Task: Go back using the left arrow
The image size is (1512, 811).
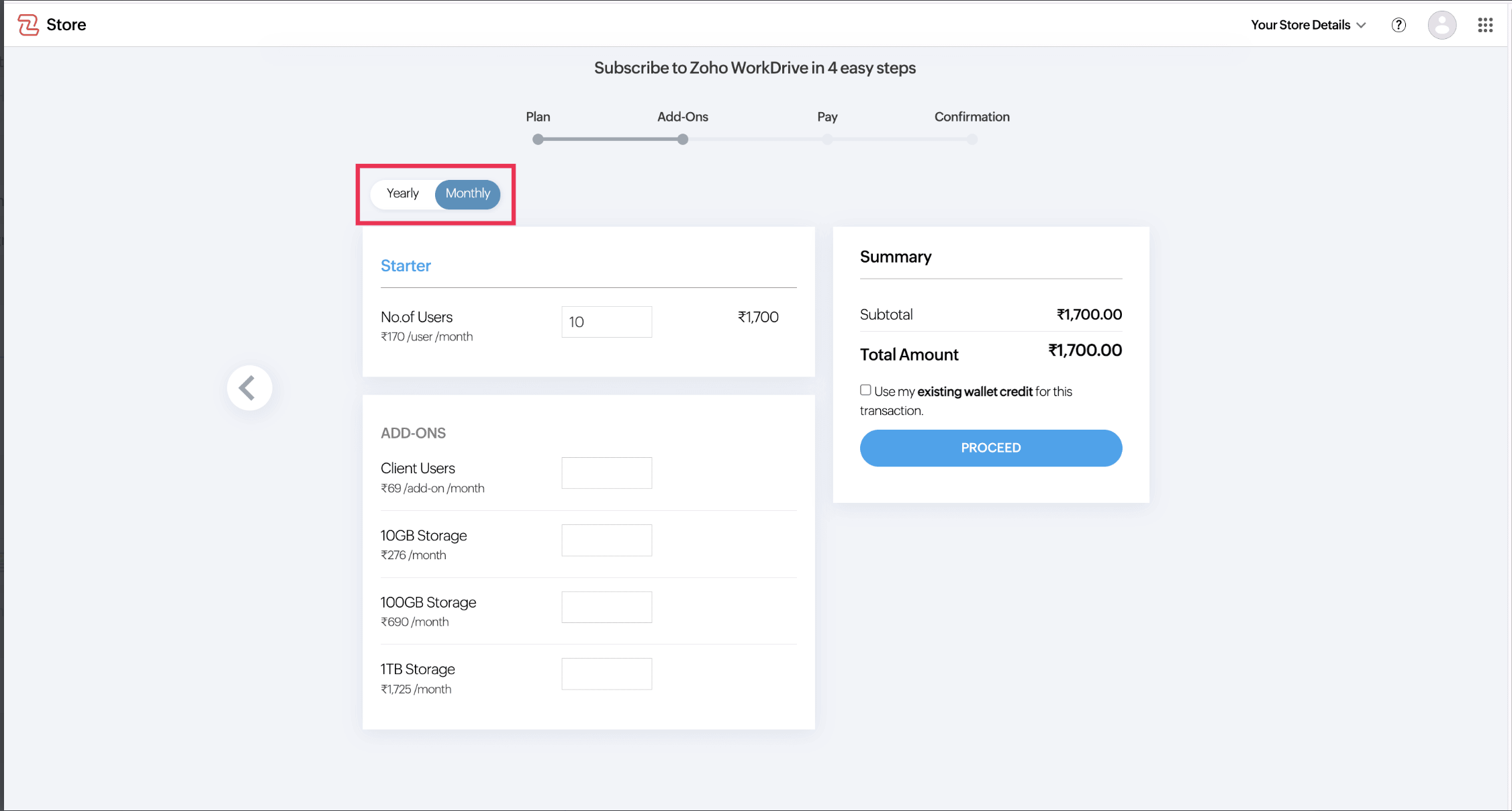Action: (x=249, y=387)
